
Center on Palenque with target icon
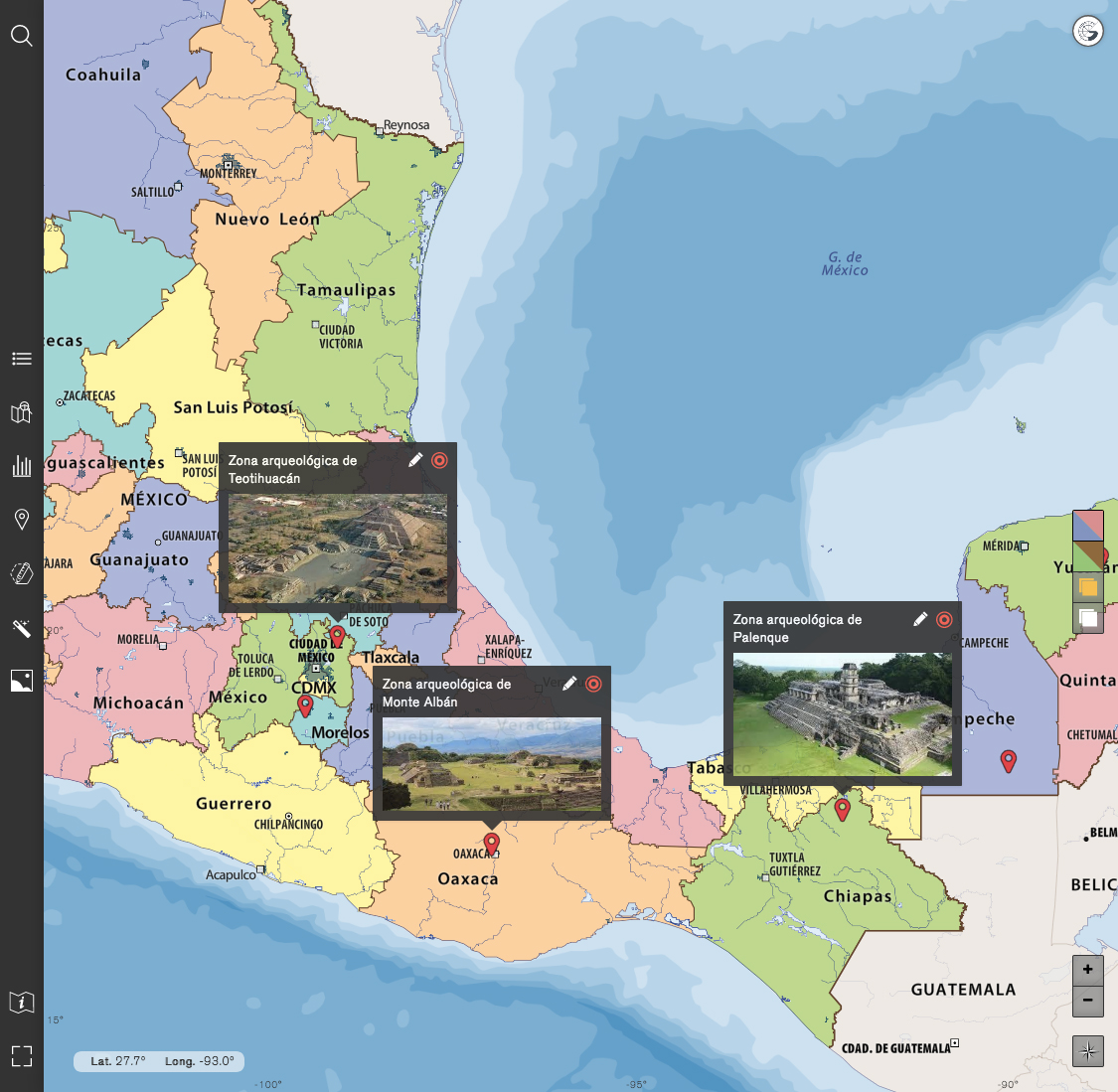click(x=945, y=619)
